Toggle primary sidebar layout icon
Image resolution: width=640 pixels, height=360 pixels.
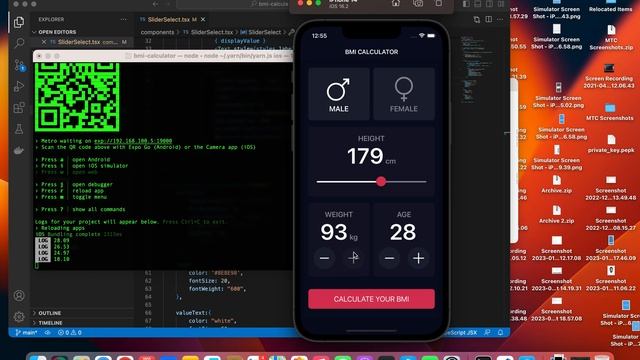tap(466, 4)
